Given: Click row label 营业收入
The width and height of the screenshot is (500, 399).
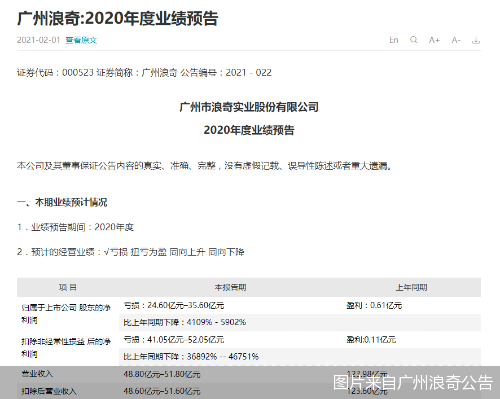Looking at the screenshot, I should coord(37,374).
